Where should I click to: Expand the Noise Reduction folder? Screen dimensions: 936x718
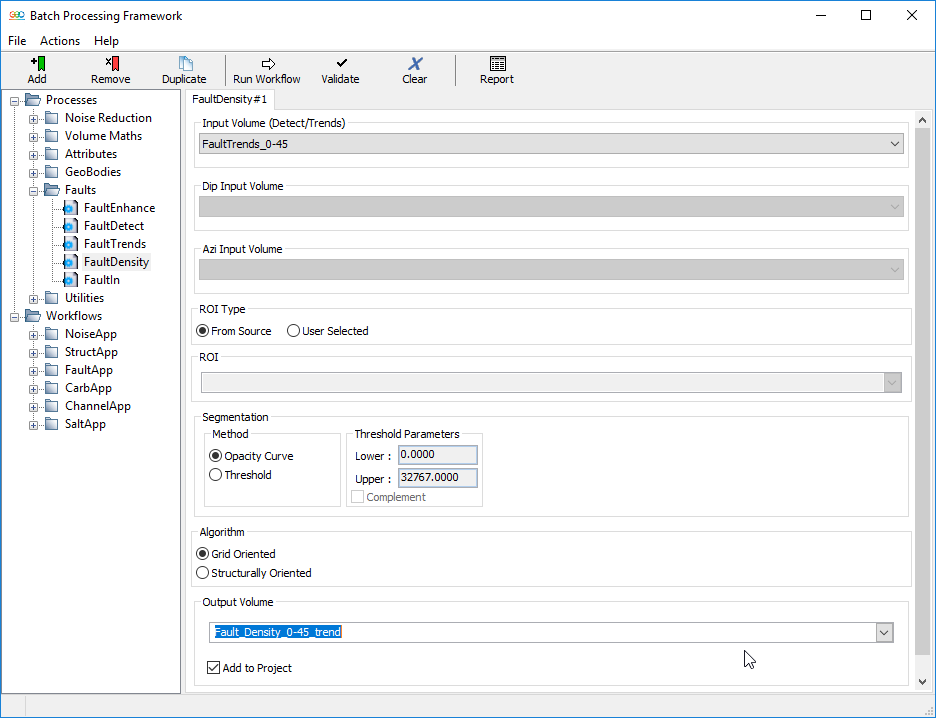(34, 118)
